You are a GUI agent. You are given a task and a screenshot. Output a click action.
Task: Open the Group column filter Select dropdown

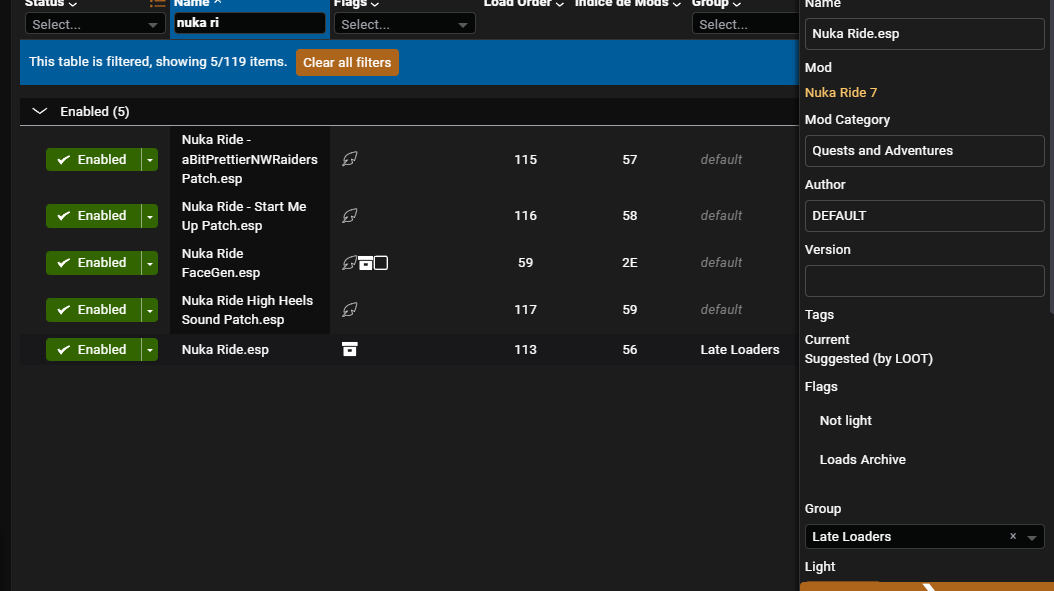point(745,24)
